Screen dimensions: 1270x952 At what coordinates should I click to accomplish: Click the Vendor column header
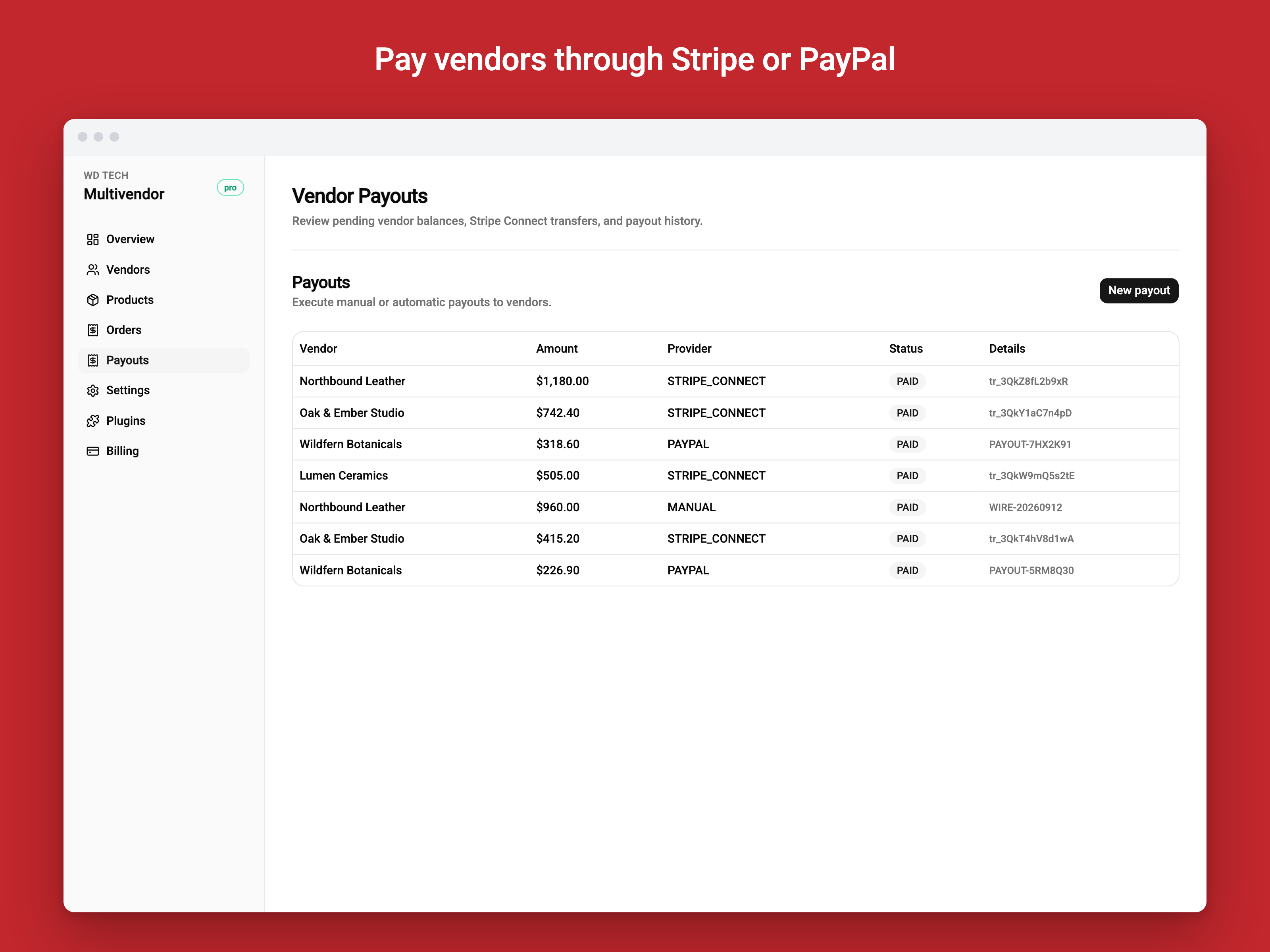(x=318, y=348)
